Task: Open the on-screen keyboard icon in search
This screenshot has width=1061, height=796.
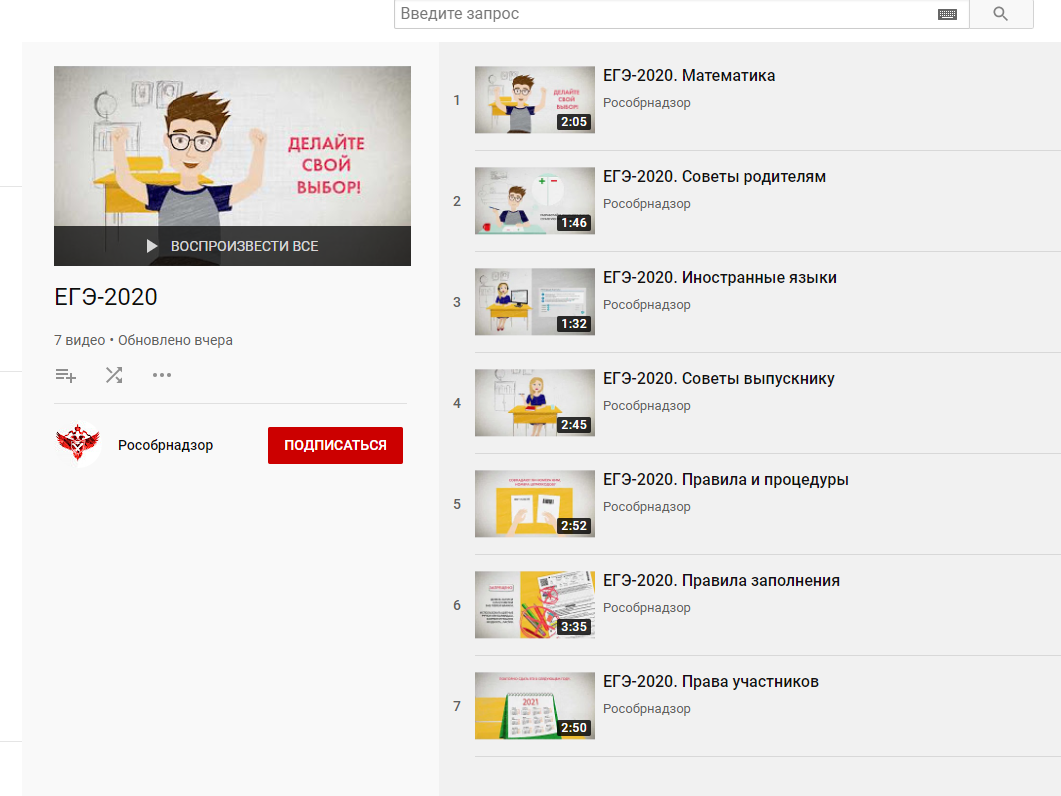Action: (947, 14)
